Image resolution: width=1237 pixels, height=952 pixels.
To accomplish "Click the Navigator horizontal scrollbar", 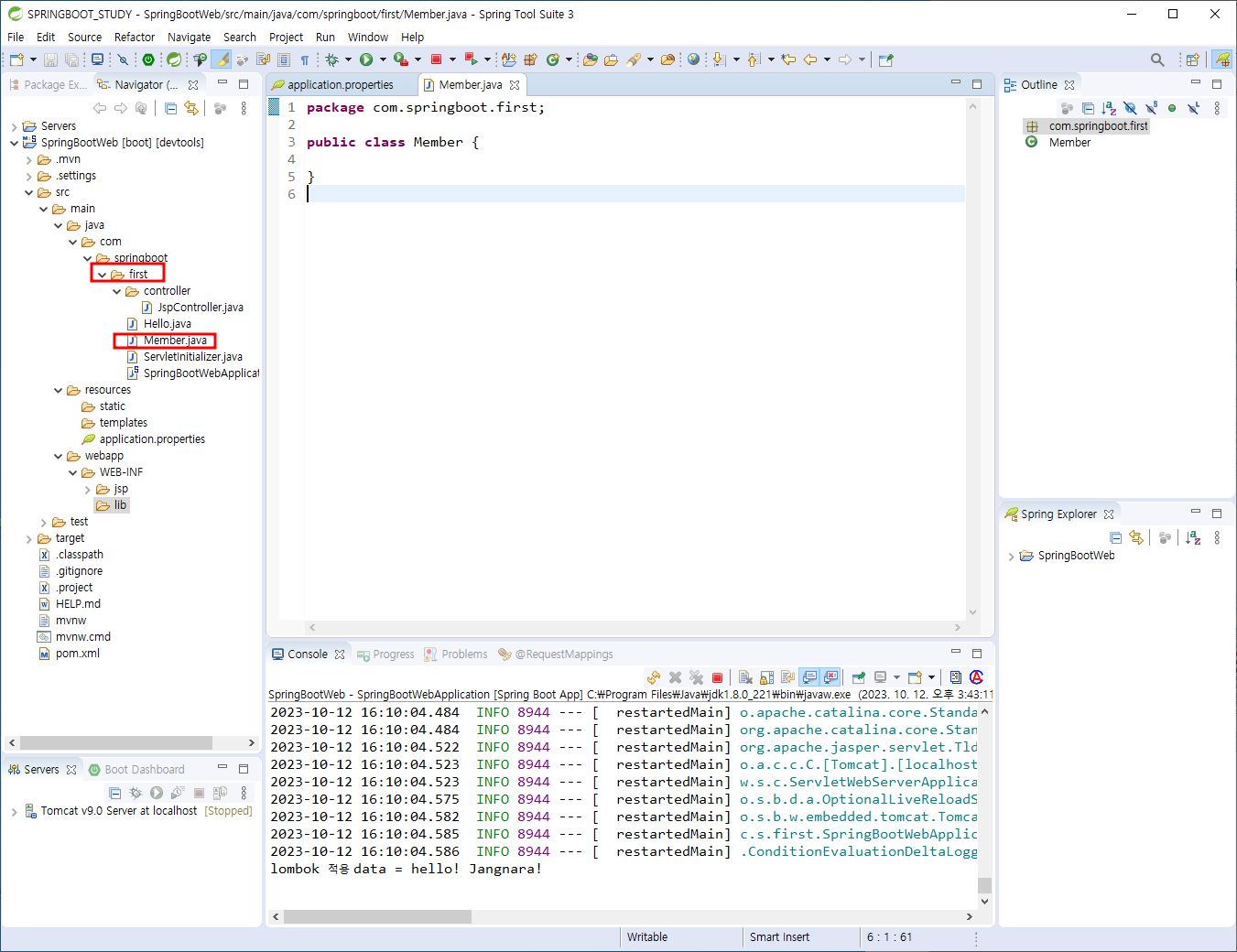I will [x=116, y=742].
